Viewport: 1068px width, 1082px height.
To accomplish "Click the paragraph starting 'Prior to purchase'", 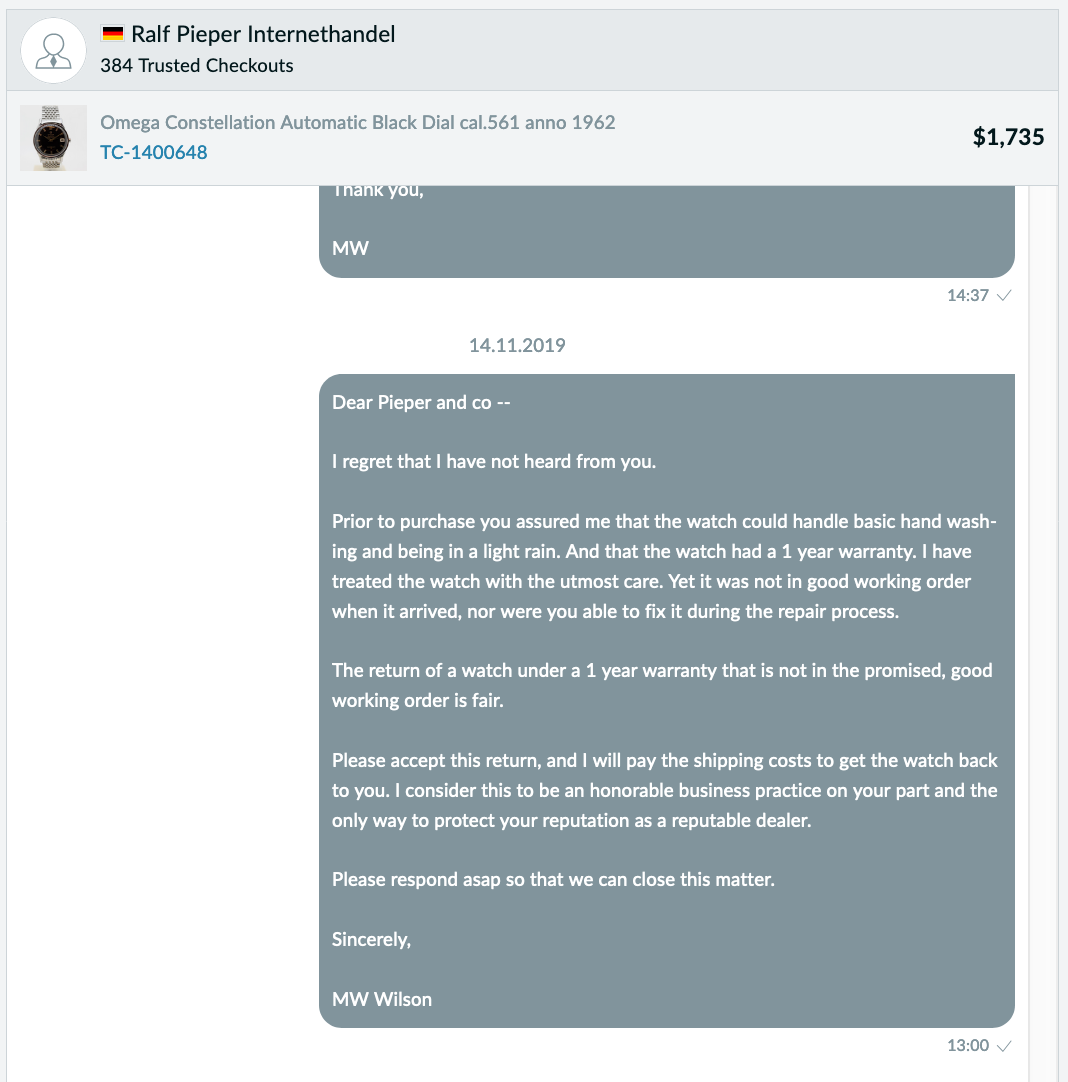I will pyautogui.click(x=664, y=566).
